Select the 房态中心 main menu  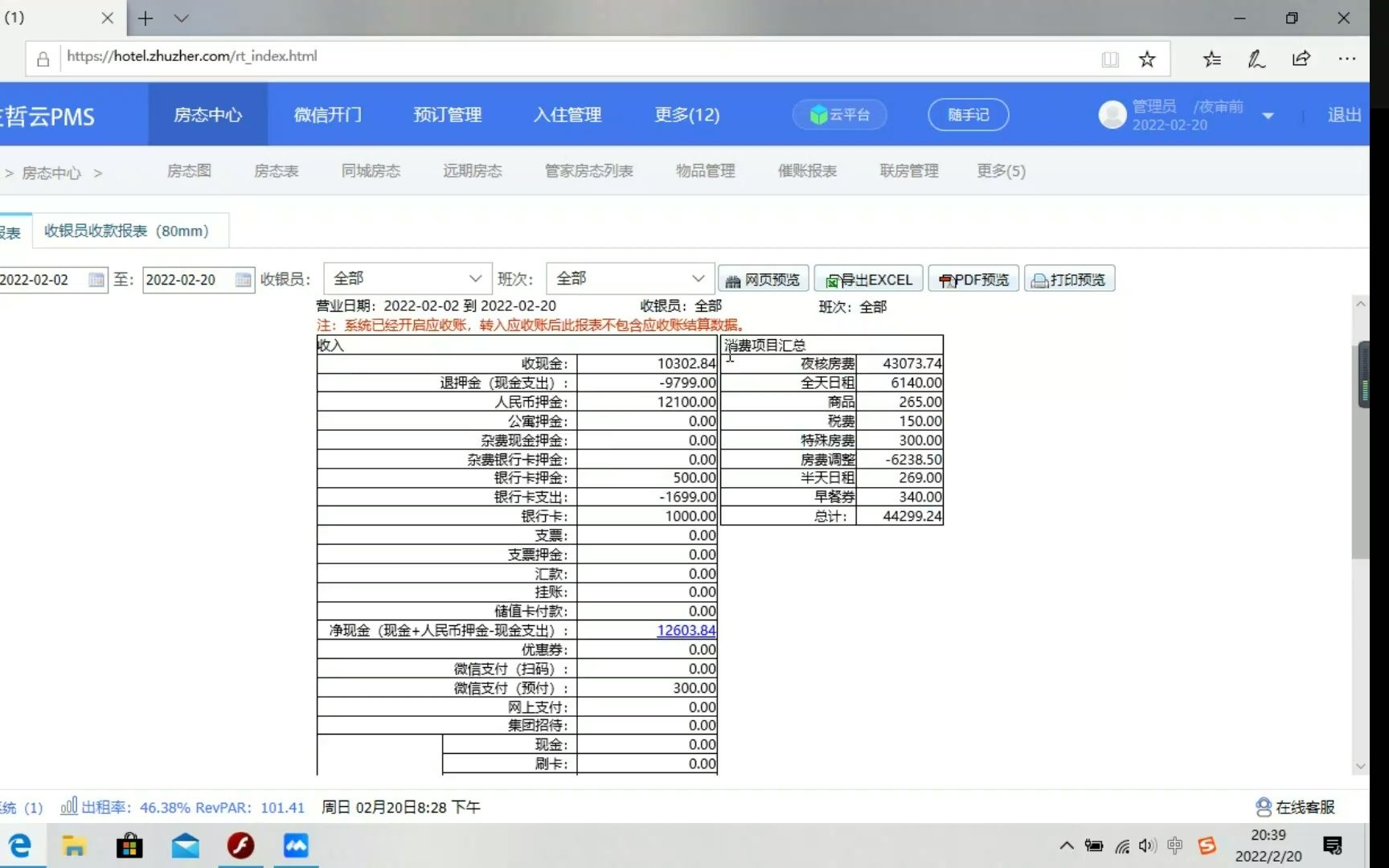coord(207,115)
